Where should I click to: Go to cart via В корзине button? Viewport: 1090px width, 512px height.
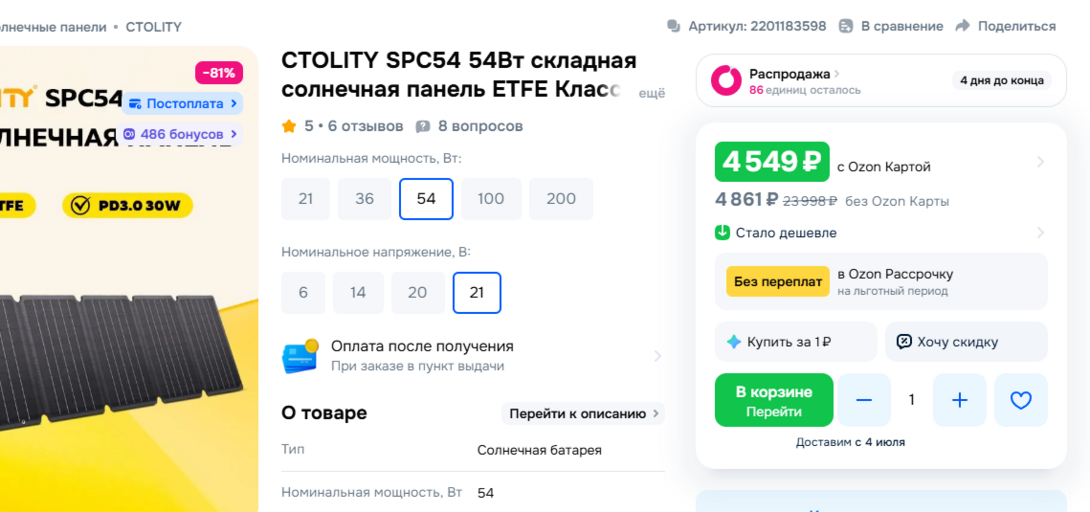[774, 400]
